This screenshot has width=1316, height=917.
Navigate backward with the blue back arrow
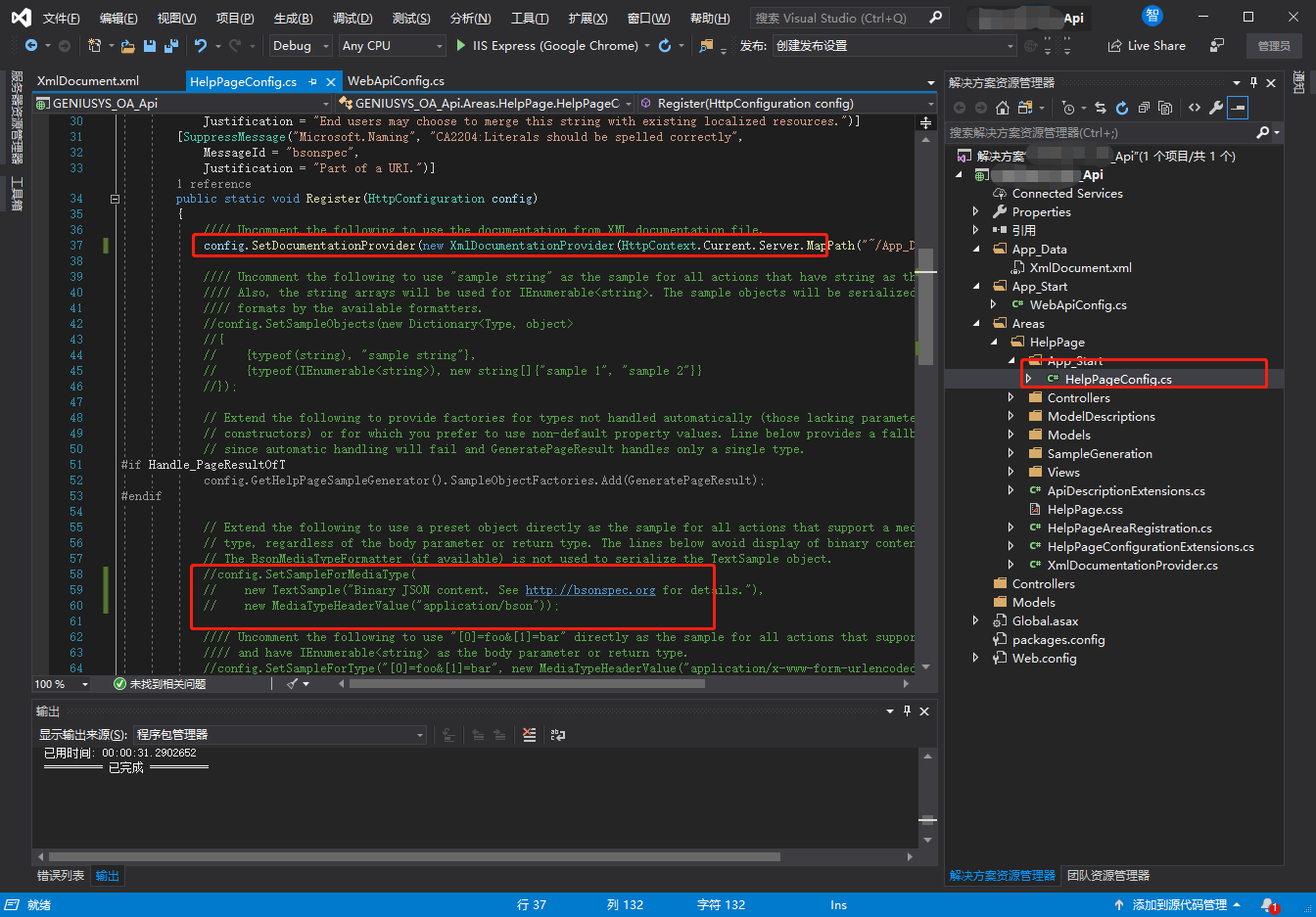point(31,46)
